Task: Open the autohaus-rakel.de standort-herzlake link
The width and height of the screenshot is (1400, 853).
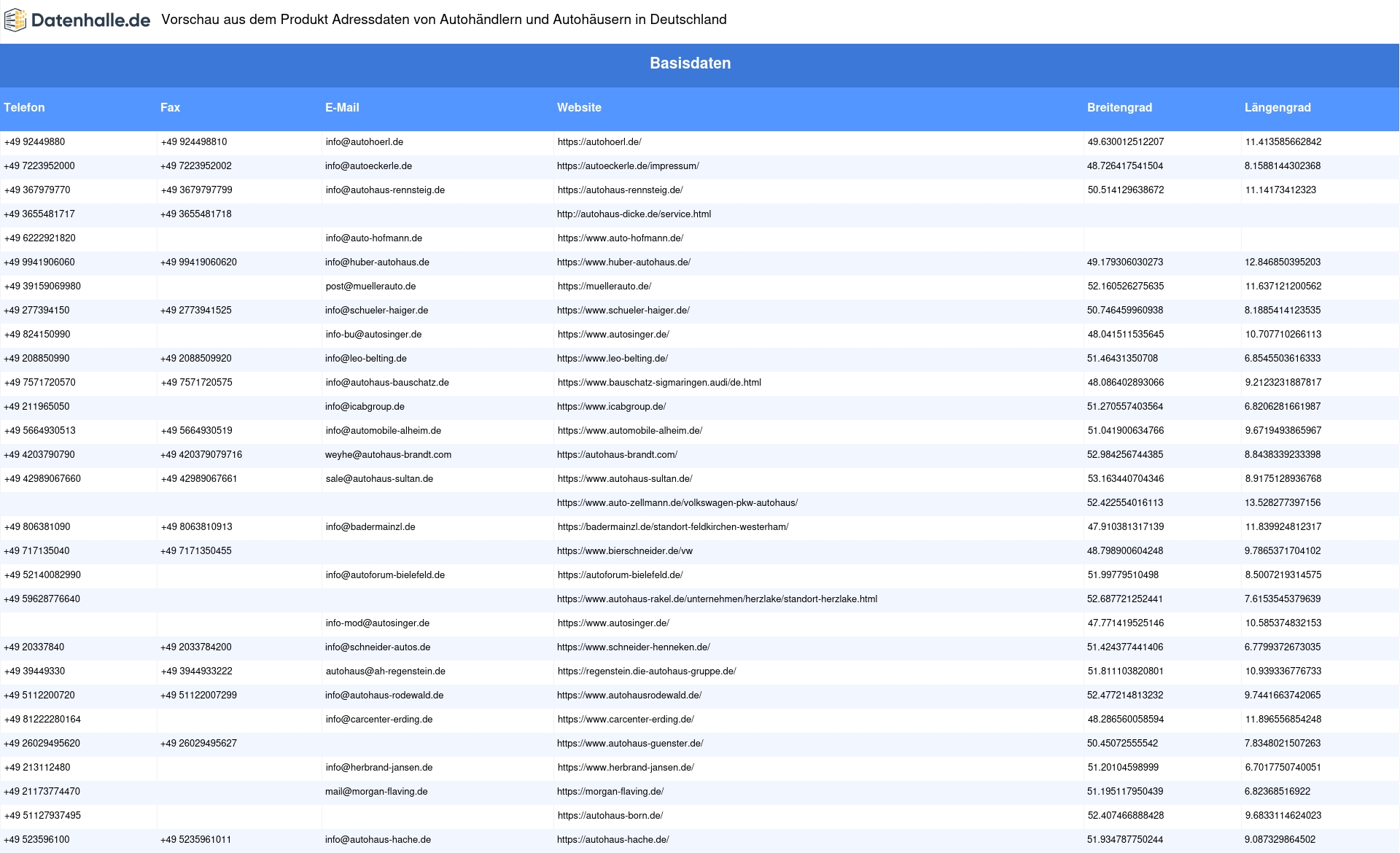Action: click(x=717, y=599)
